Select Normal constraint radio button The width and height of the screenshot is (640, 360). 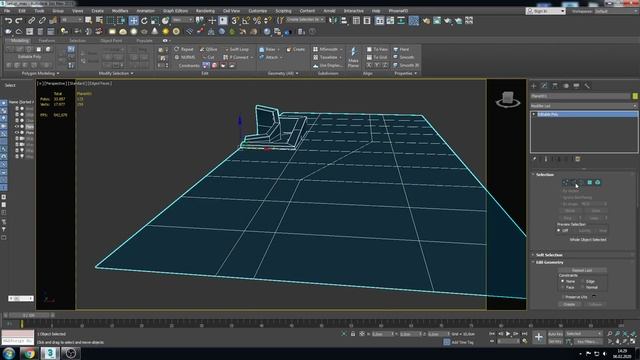(583, 287)
